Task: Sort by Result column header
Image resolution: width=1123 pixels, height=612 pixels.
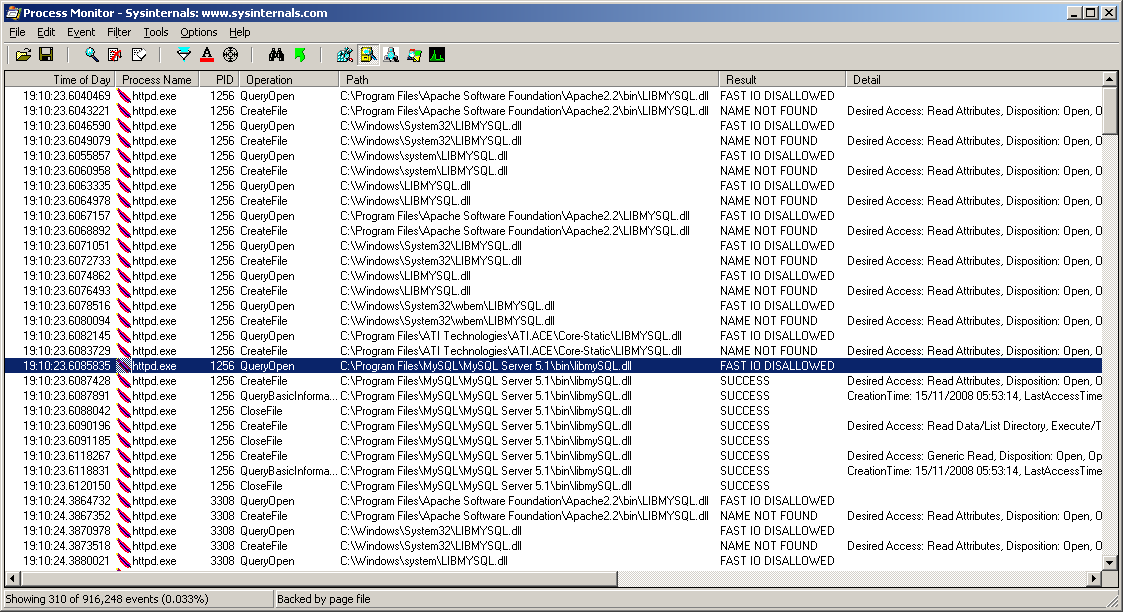Action: point(782,79)
